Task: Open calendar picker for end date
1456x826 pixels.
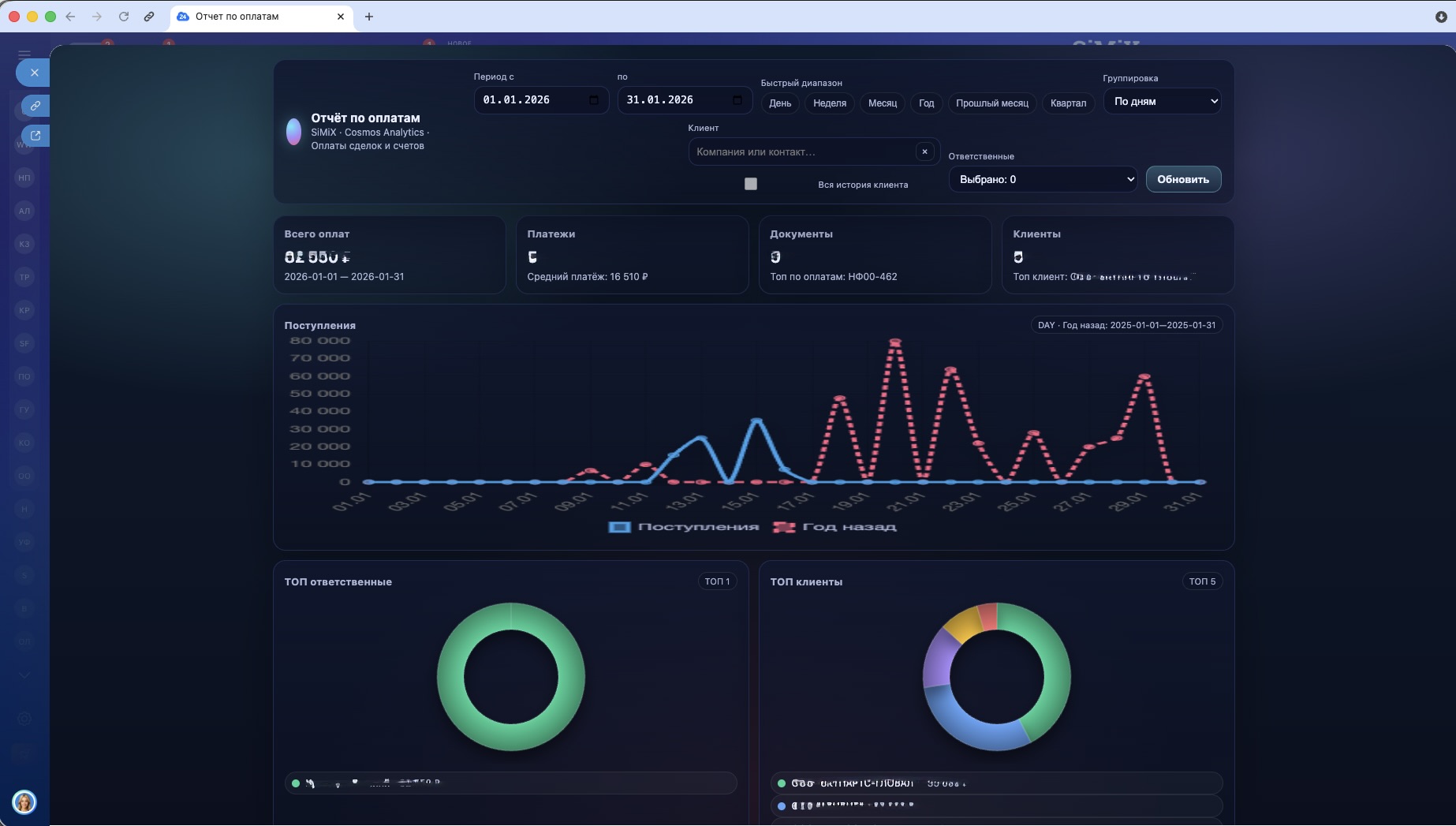Action: (737, 100)
